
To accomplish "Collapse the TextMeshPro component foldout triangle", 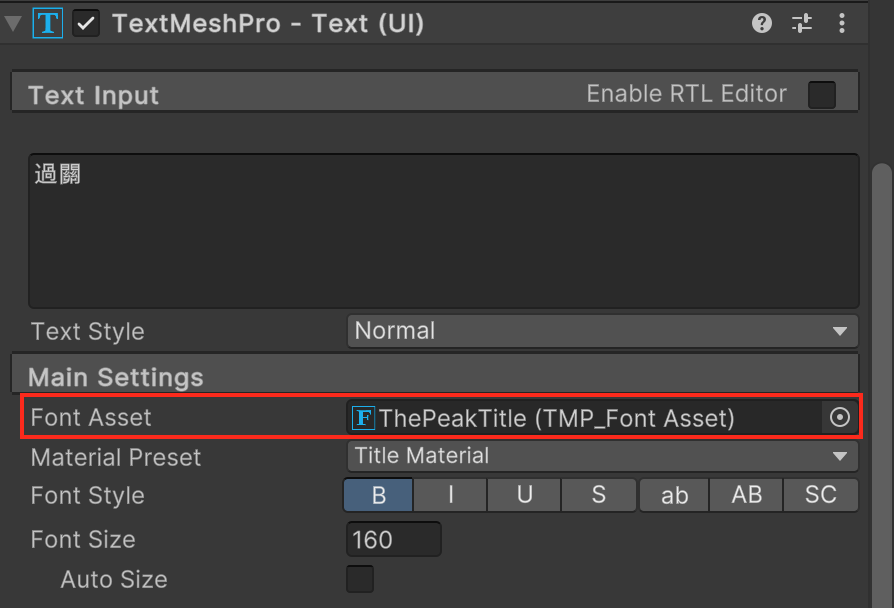I will click(x=13, y=24).
